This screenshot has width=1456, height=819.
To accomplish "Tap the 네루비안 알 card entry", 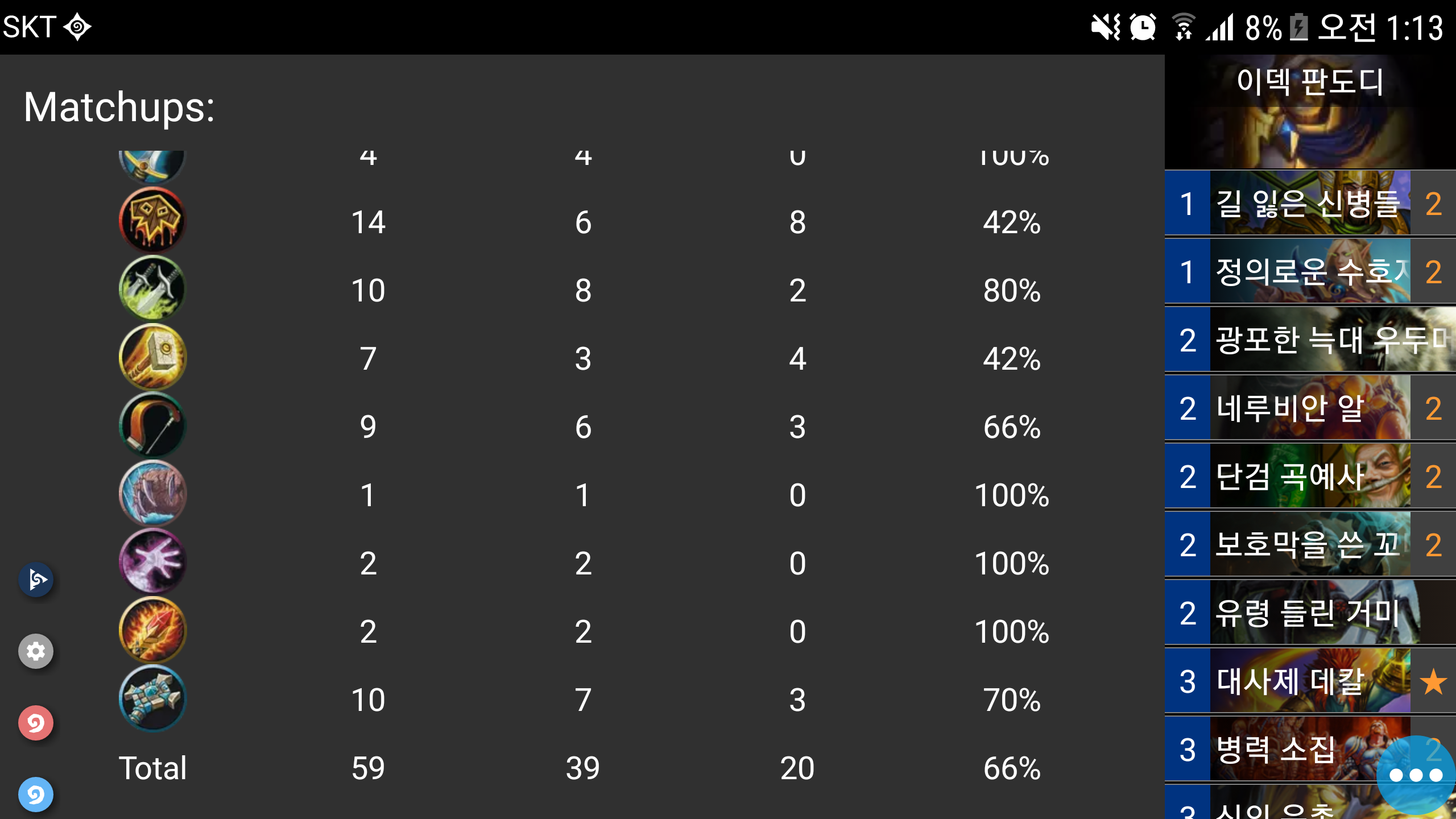I will pyautogui.click(x=1310, y=408).
